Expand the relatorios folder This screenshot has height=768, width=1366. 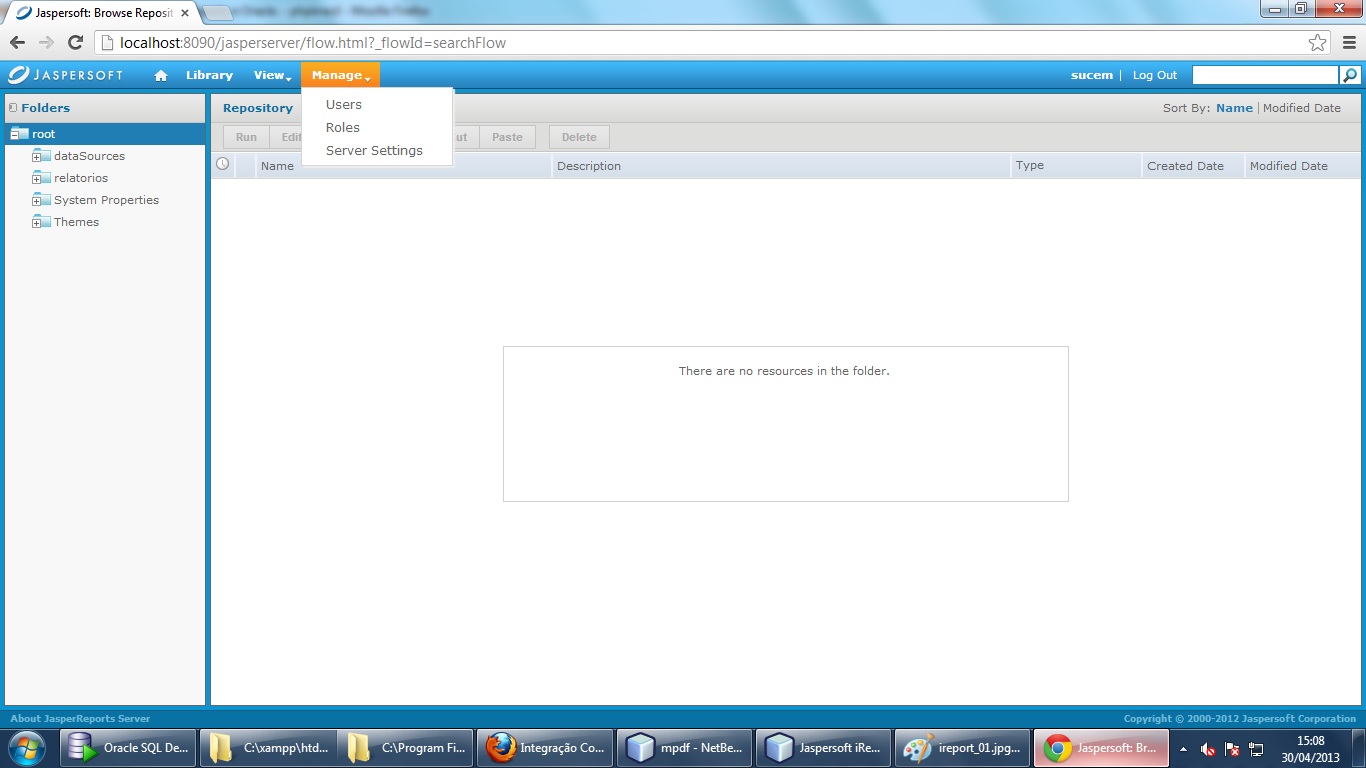click(x=36, y=179)
